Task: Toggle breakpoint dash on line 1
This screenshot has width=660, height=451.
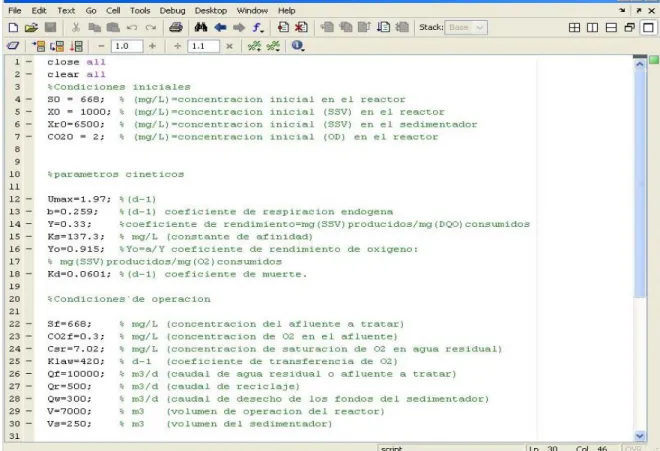Action: (29, 62)
